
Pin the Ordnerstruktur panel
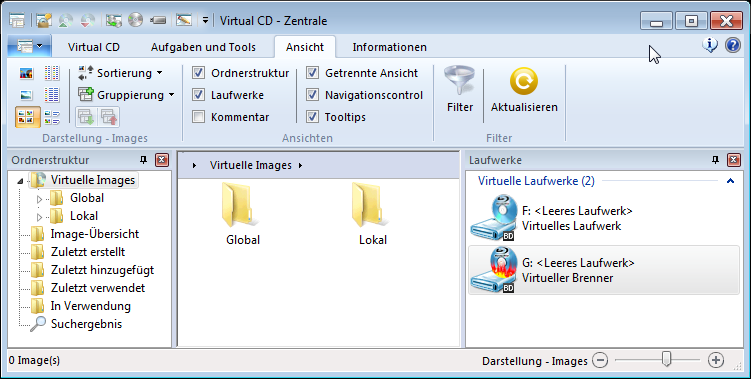coord(143,160)
